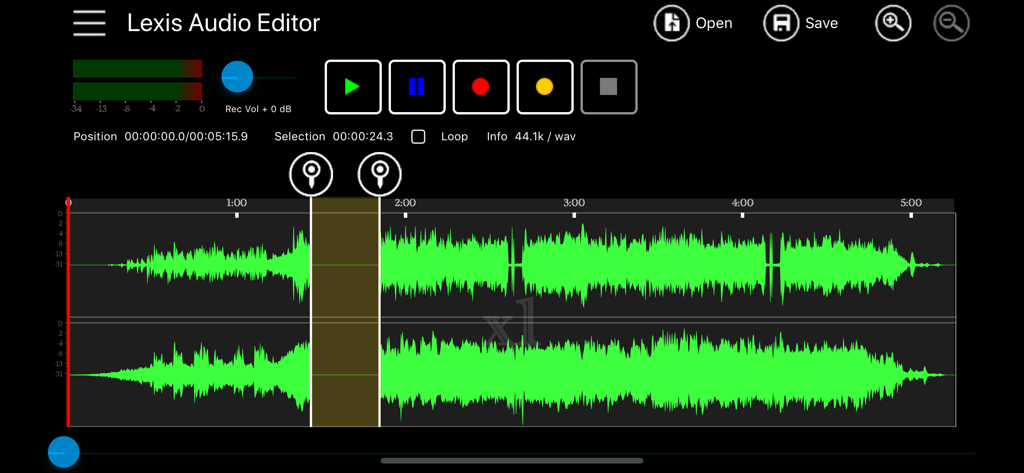Click the Info 44.1k / wav text
This screenshot has height=473, width=1024.
(x=531, y=137)
